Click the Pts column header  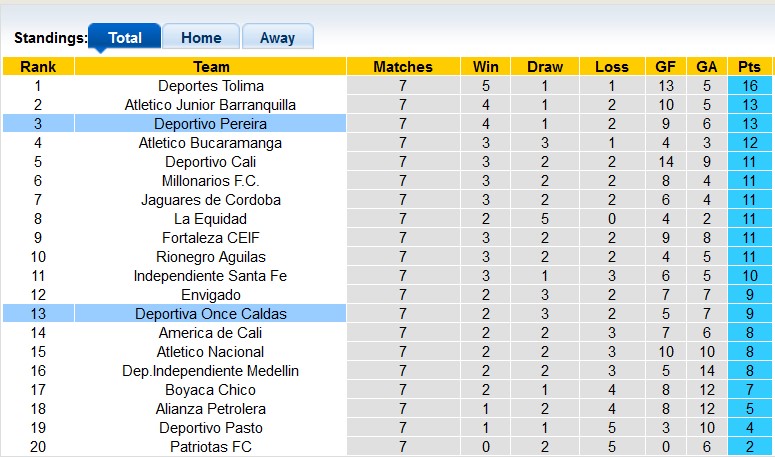pyautogui.click(x=749, y=67)
